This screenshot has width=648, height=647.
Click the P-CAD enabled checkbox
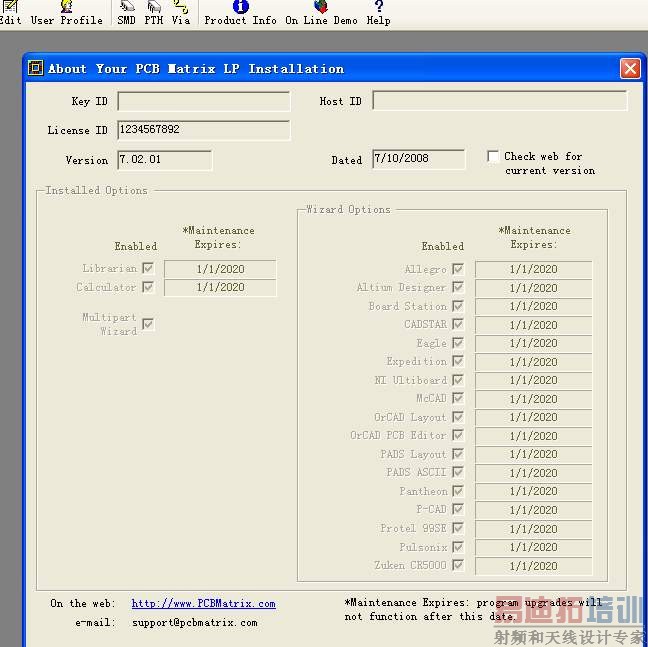click(x=457, y=509)
